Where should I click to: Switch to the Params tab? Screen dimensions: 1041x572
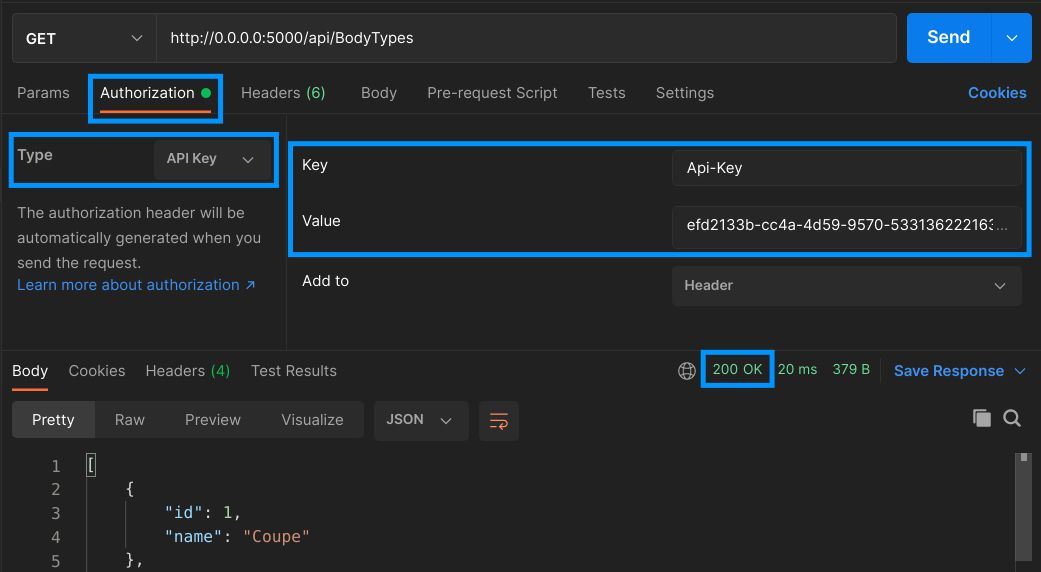click(43, 93)
